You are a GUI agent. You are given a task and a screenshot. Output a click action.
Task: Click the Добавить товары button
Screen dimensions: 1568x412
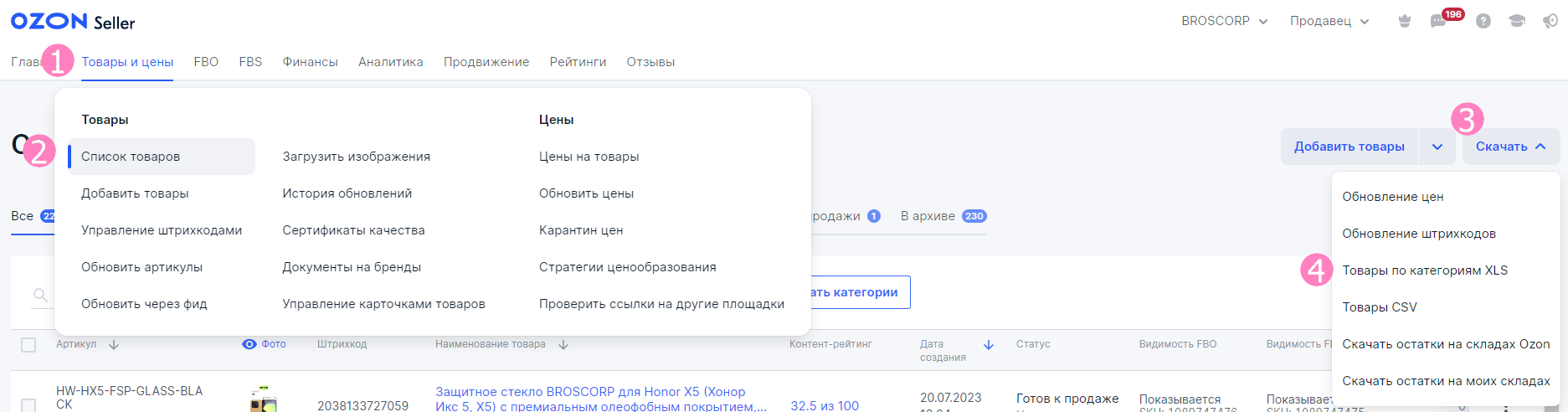point(1350,147)
